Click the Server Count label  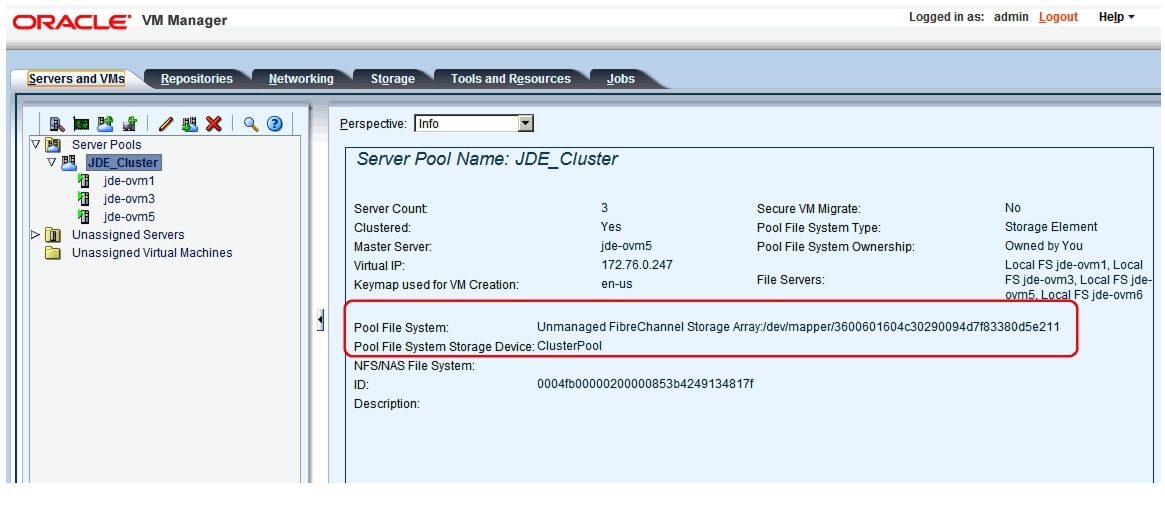pos(391,209)
